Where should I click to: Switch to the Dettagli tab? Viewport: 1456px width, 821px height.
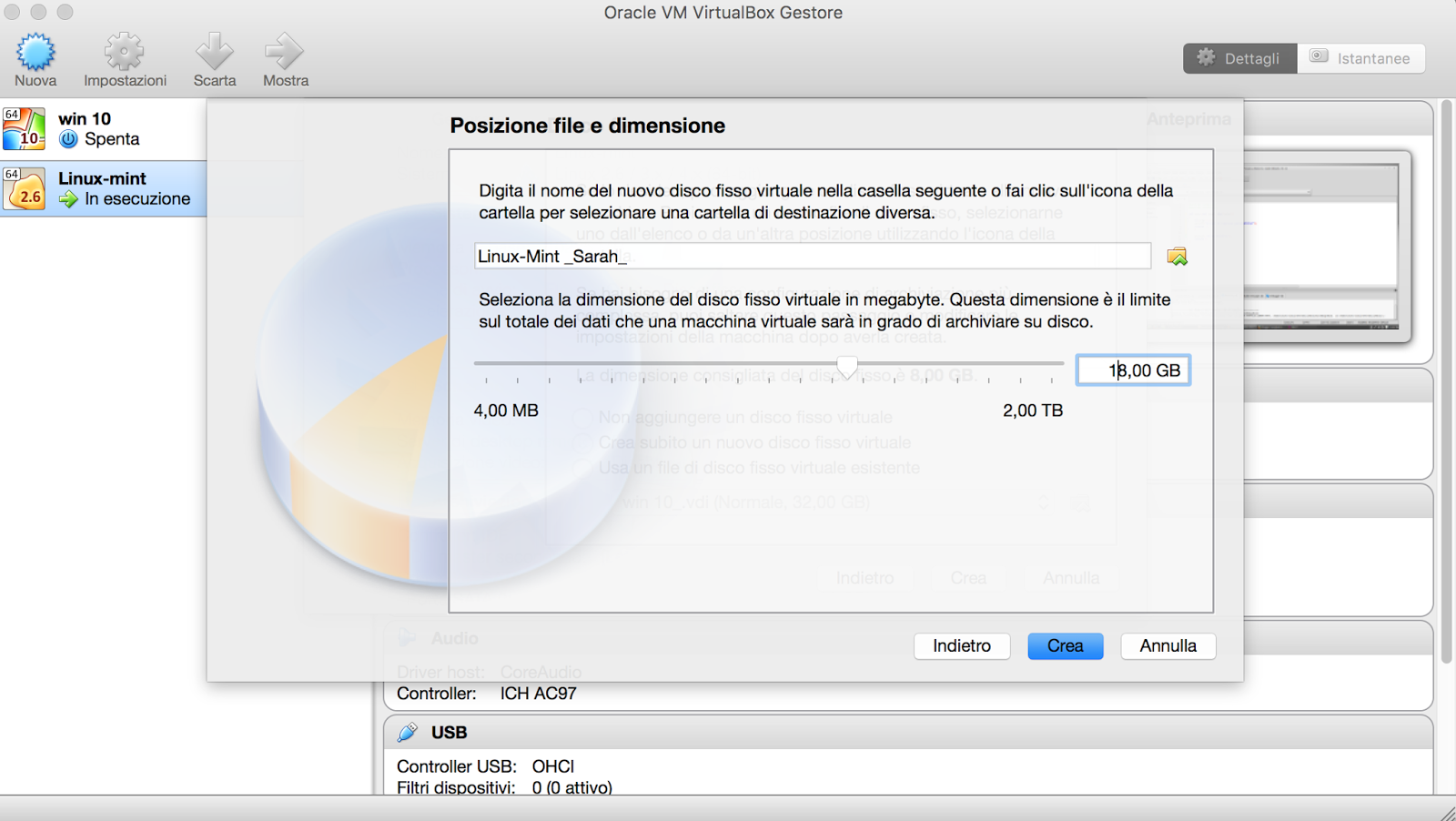1239,58
